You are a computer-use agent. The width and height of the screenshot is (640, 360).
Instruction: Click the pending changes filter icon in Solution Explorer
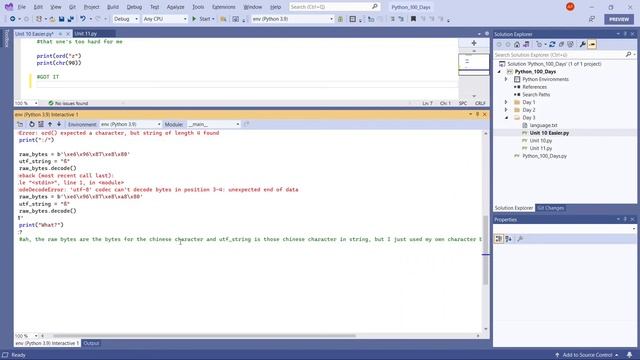click(540, 44)
